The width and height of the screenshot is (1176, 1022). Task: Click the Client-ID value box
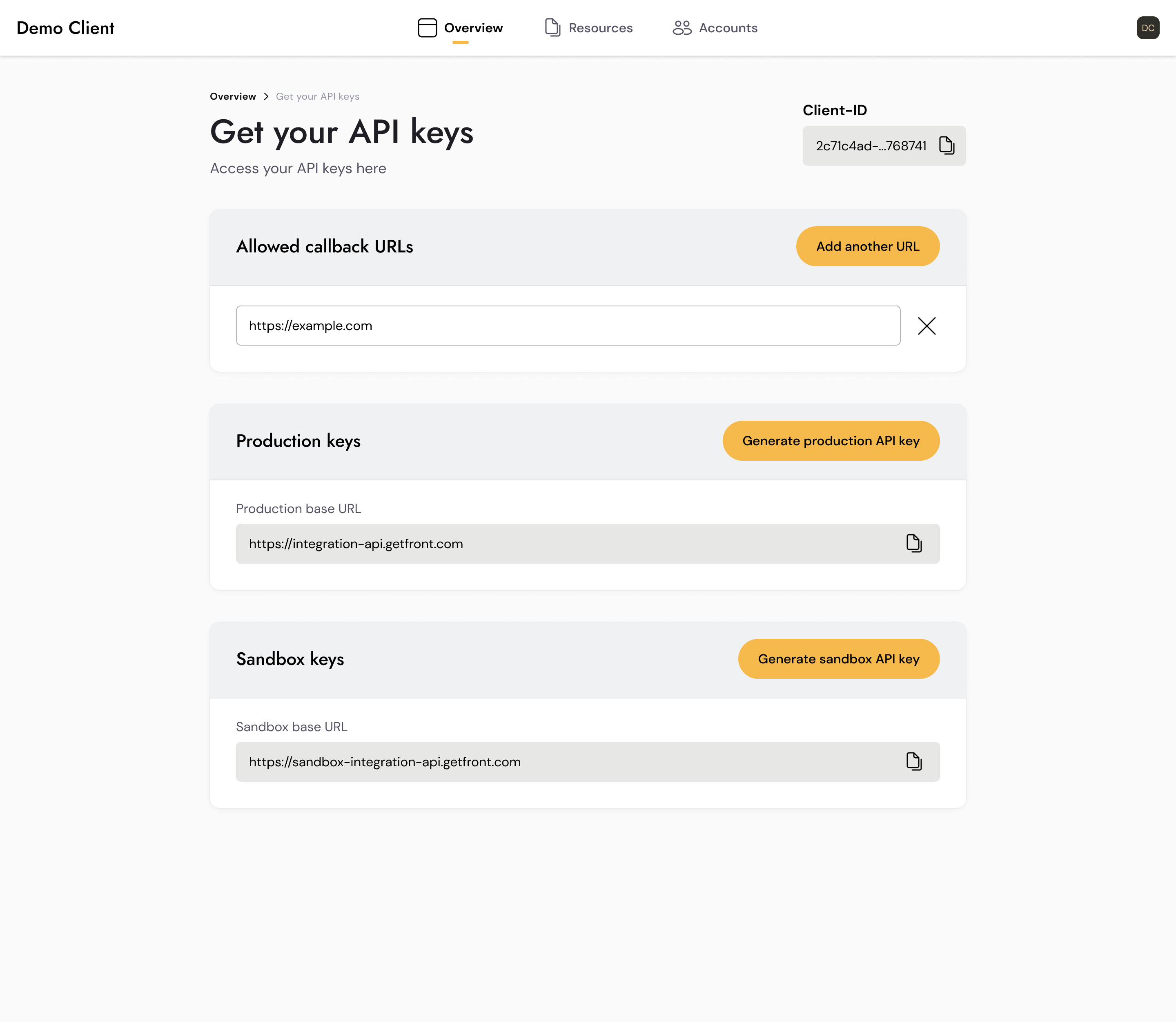coord(871,146)
